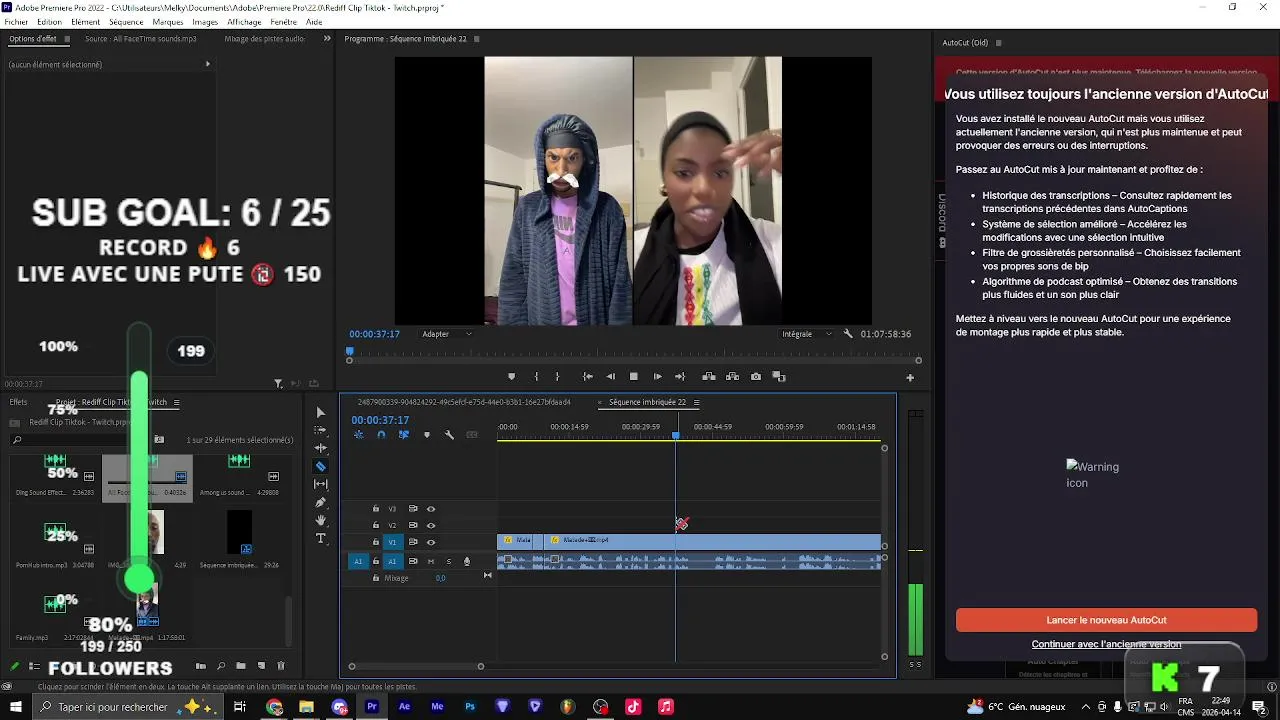Open Photoshop from Windows taskbar
Screen dimensions: 1280x720
click(x=469, y=706)
